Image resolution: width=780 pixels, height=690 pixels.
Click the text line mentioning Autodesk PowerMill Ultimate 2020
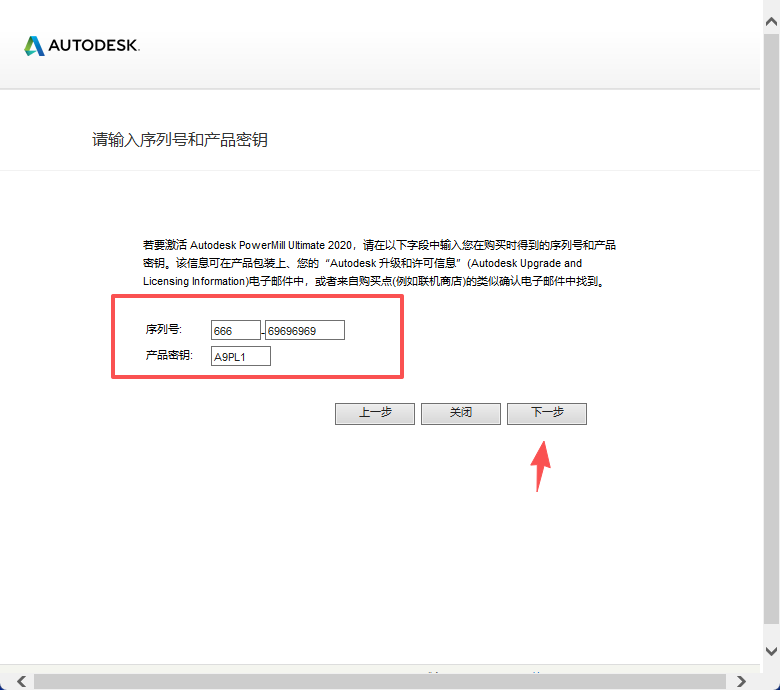point(380,245)
